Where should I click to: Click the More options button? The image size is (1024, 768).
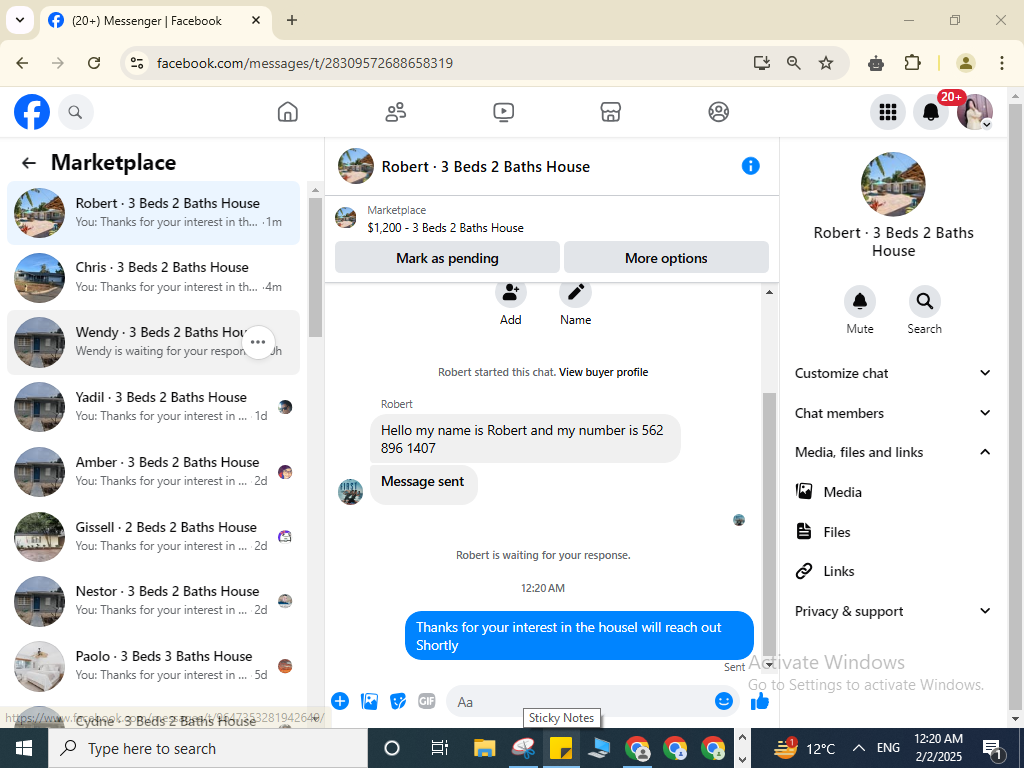(666, 258)
